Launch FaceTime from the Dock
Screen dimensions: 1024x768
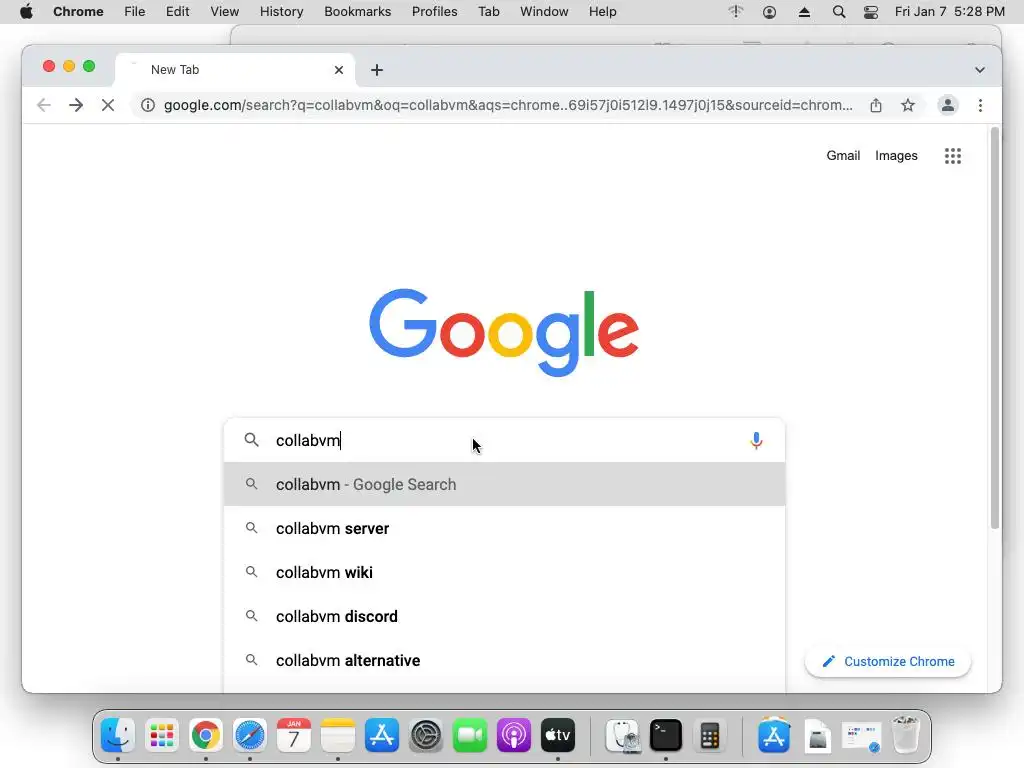[x=470, y=735]
